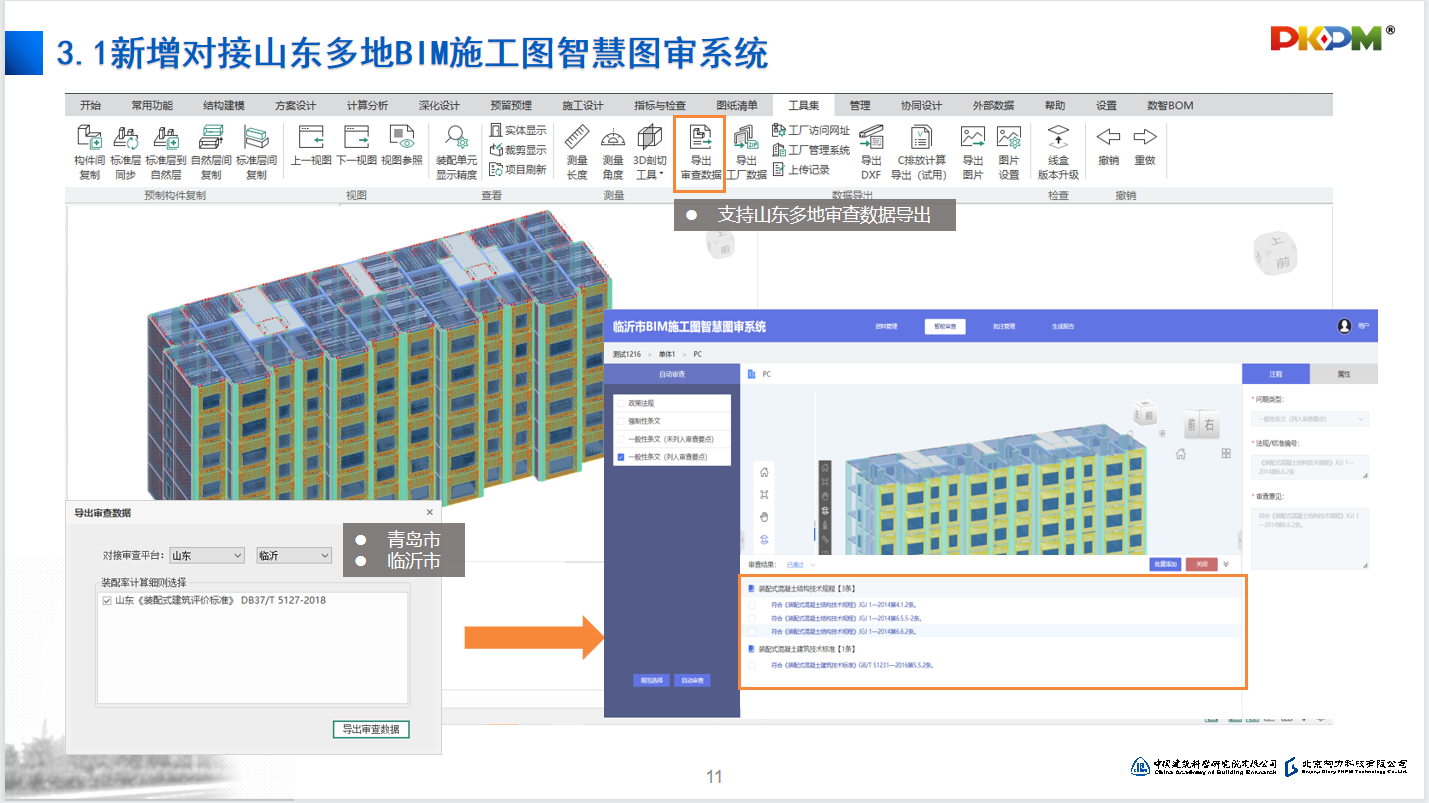Open 图片设置 in the ribbon
This screenshot has width=1429, height=803.
click(x=1009, y=152)
